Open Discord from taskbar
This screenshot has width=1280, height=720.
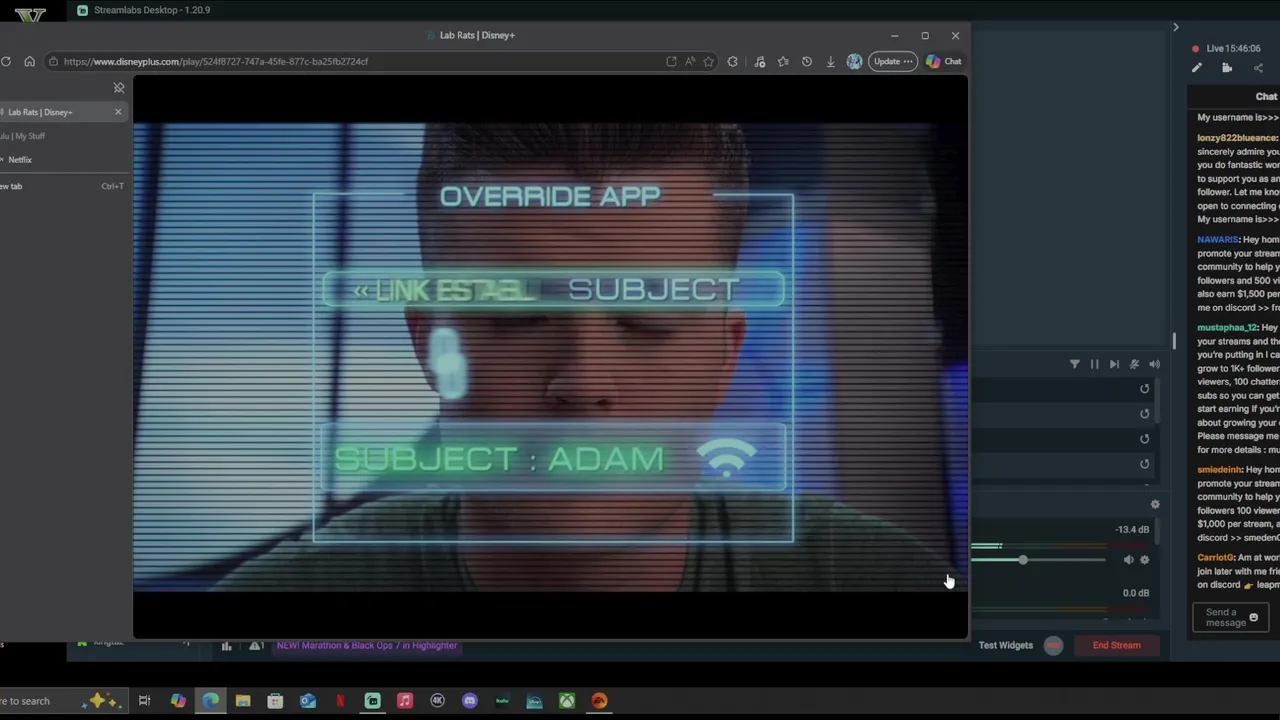(470, 701)
